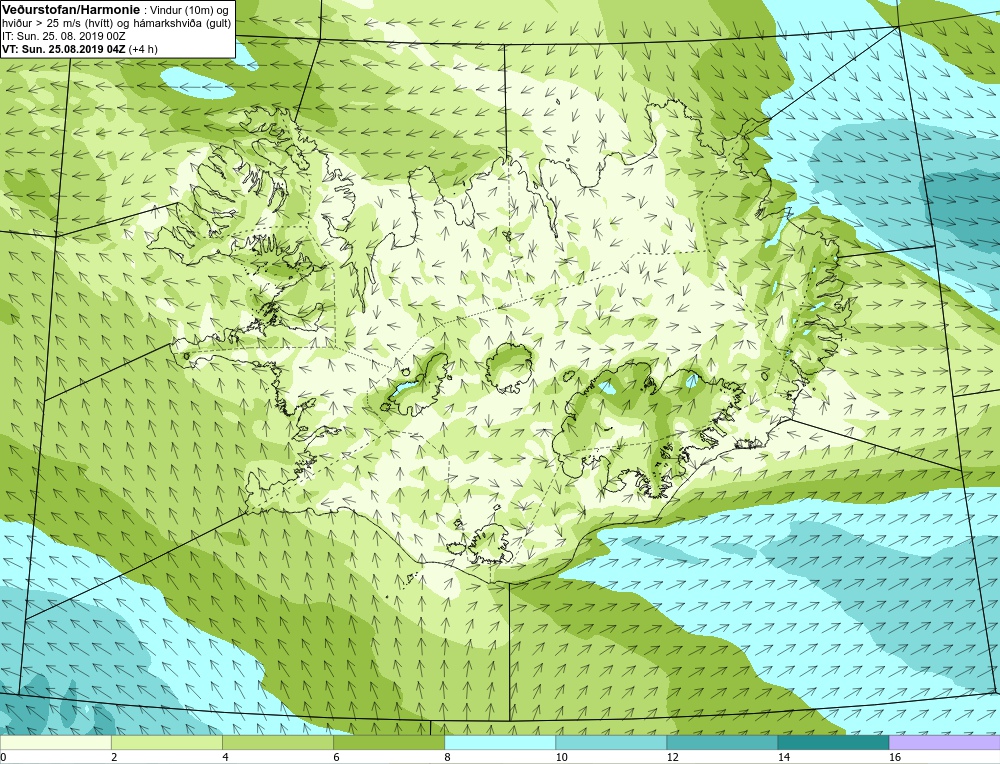Click the '16' scale label
Image resolution: width=1000 pixels, height=764 pixels.
pyautogui.click(x=895, y=757)
